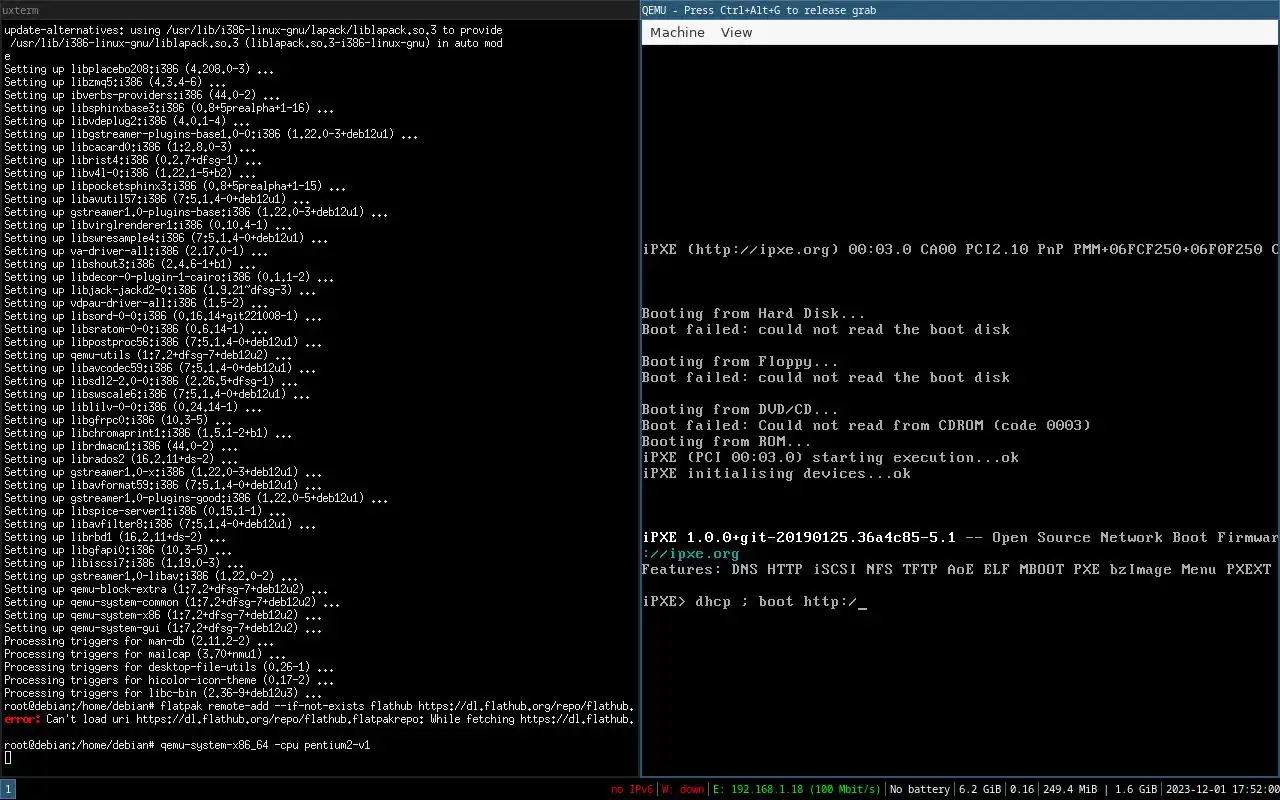Click 'Processing triggers for mailcap' line
The width and height of the screenshot is (1280, 800).
coord(144,654)
